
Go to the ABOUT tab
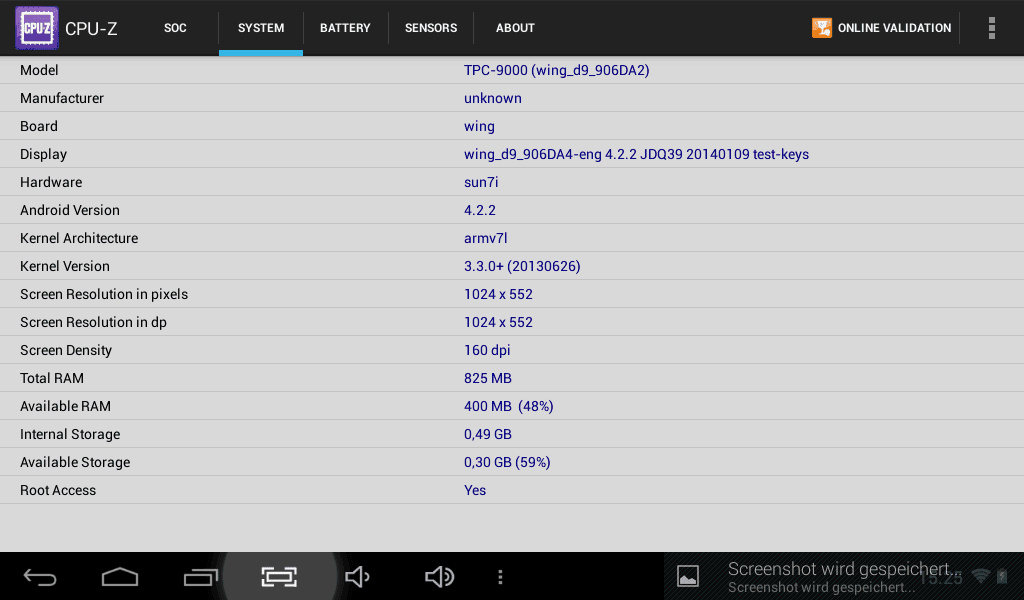pos(515,28)
